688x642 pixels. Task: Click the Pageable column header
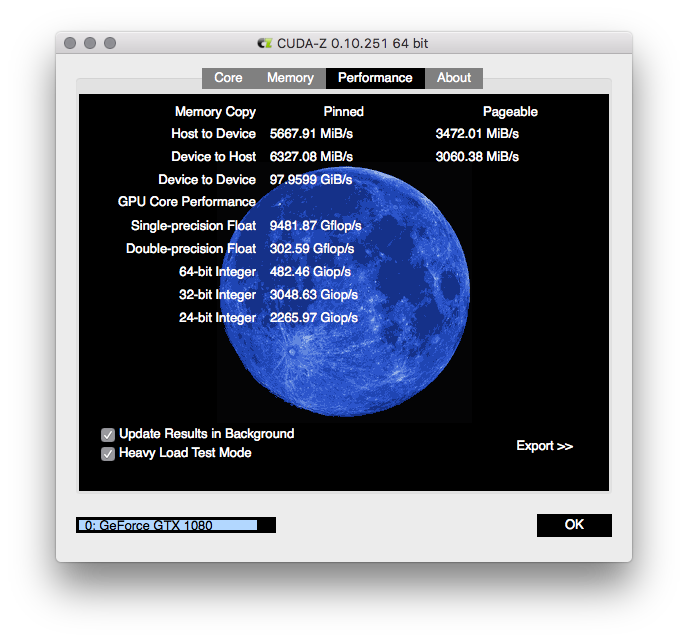510,112
